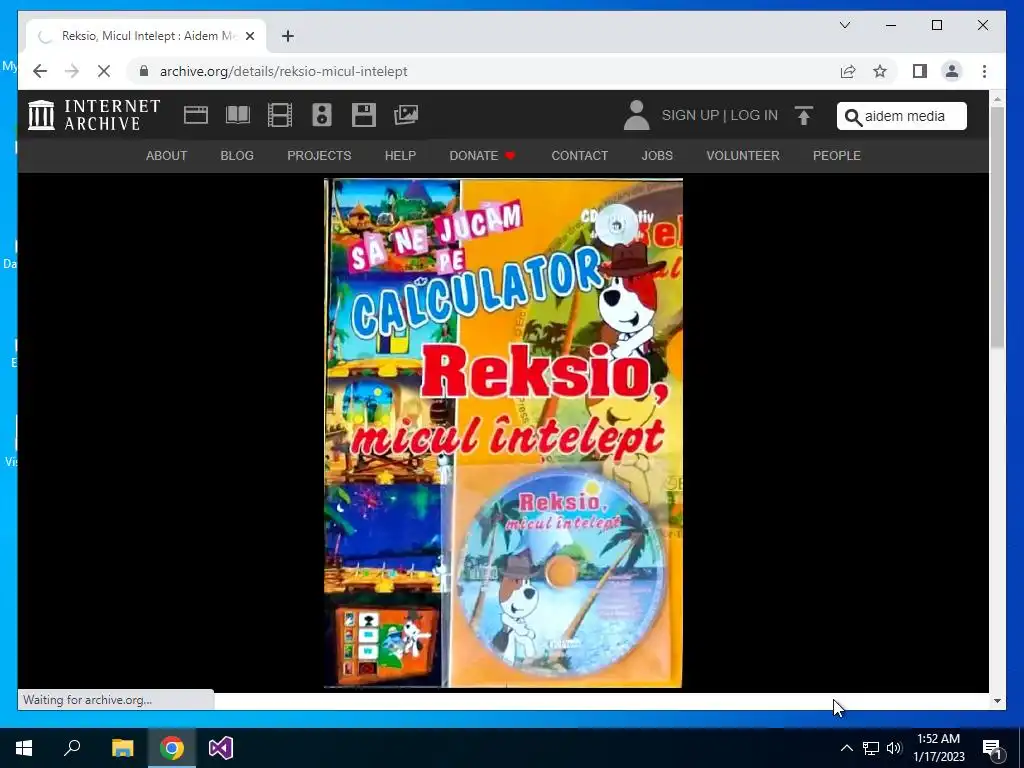Screen dimensions: 1024x768
Task: Click the search magnifier icon
Action: click(853, 117)
